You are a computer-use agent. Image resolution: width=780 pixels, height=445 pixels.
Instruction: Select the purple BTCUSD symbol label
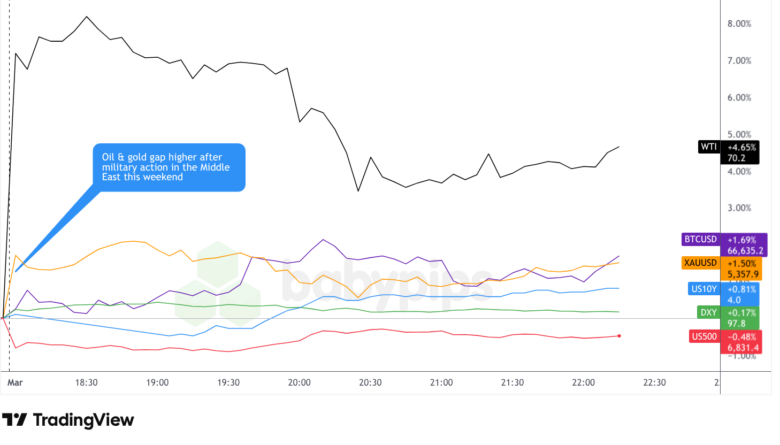click(701, 239)
